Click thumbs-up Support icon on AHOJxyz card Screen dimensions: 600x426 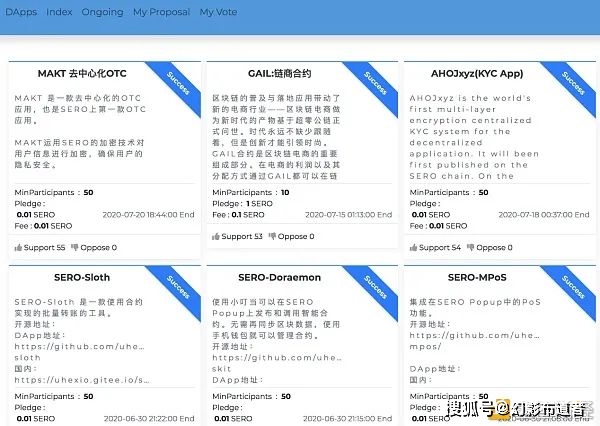[x=413, y=248]
